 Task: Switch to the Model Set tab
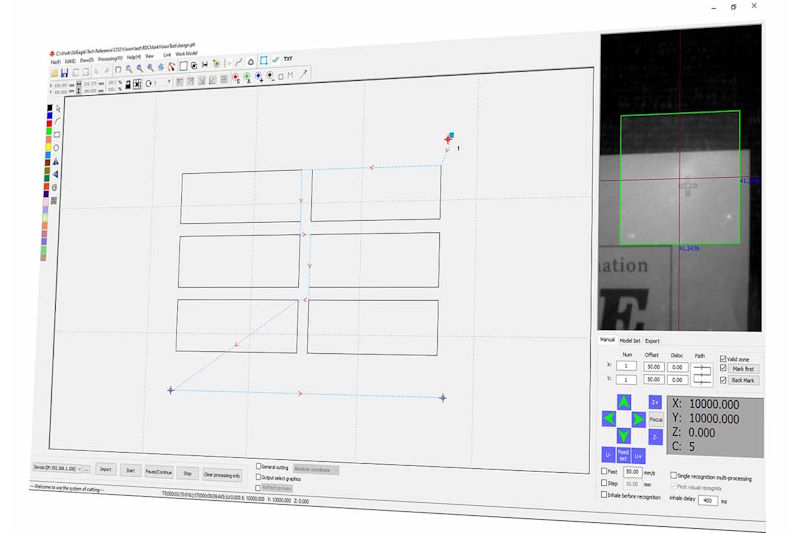pos(630,341)
